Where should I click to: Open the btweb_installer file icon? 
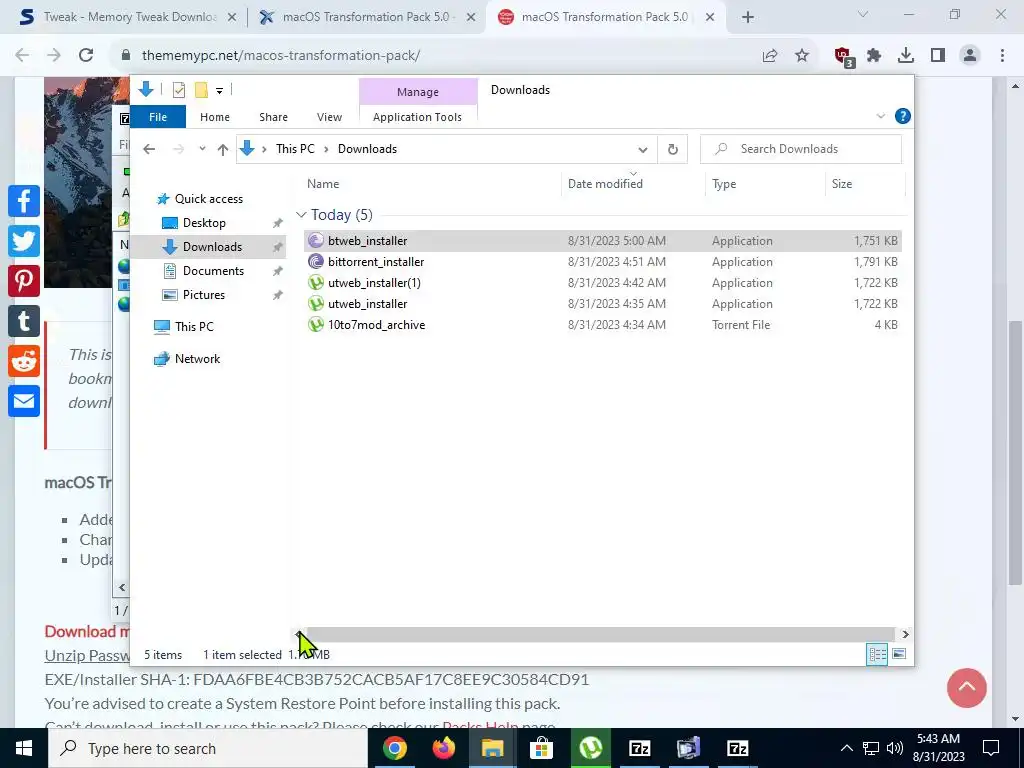click(x=316, y=241)
